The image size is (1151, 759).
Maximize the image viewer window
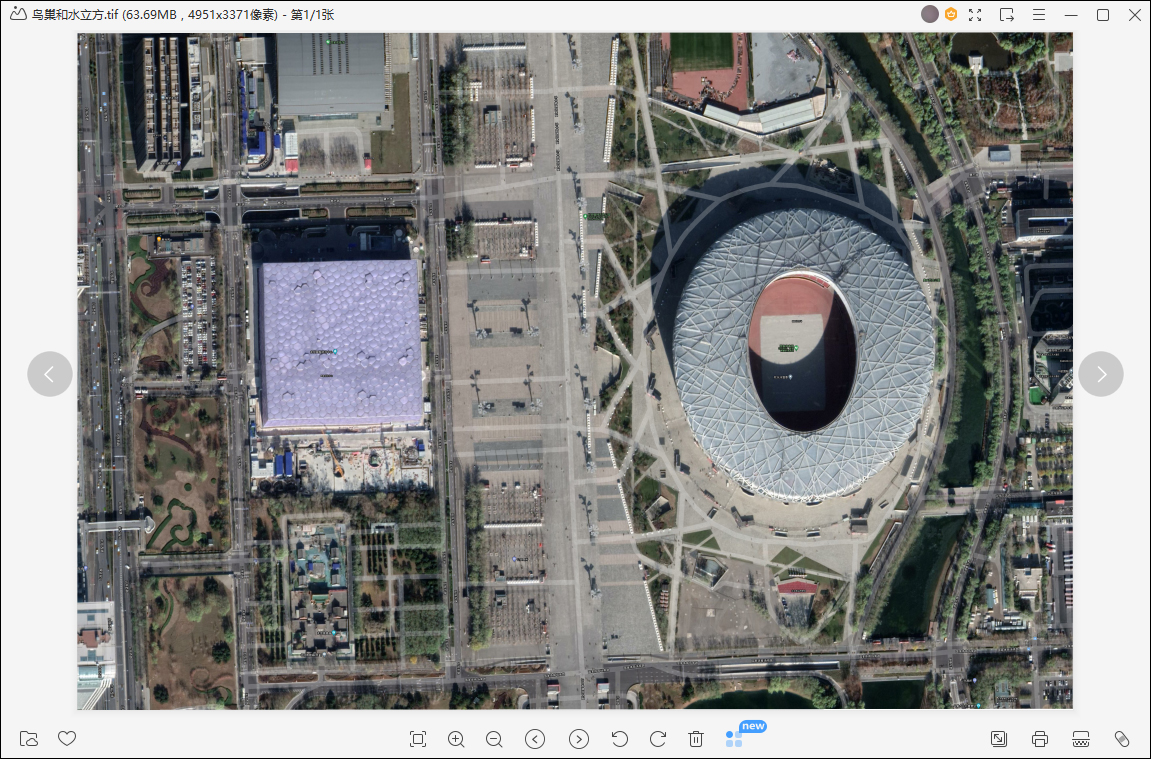coord(1103,15)
